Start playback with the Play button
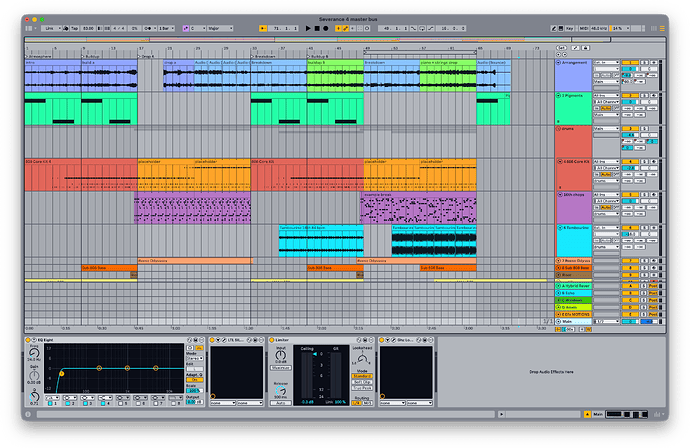690x448 pixels. (x=308, y=28)
